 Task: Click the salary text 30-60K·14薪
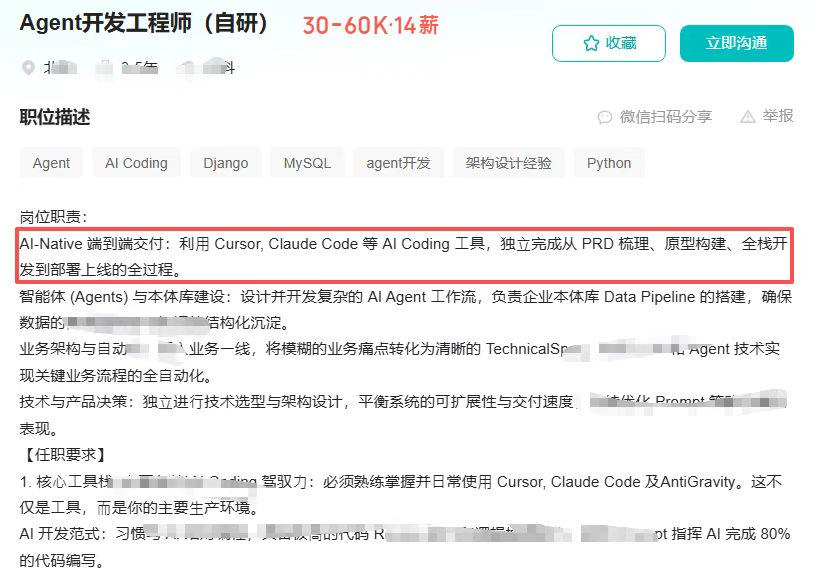tap(370, 25)
